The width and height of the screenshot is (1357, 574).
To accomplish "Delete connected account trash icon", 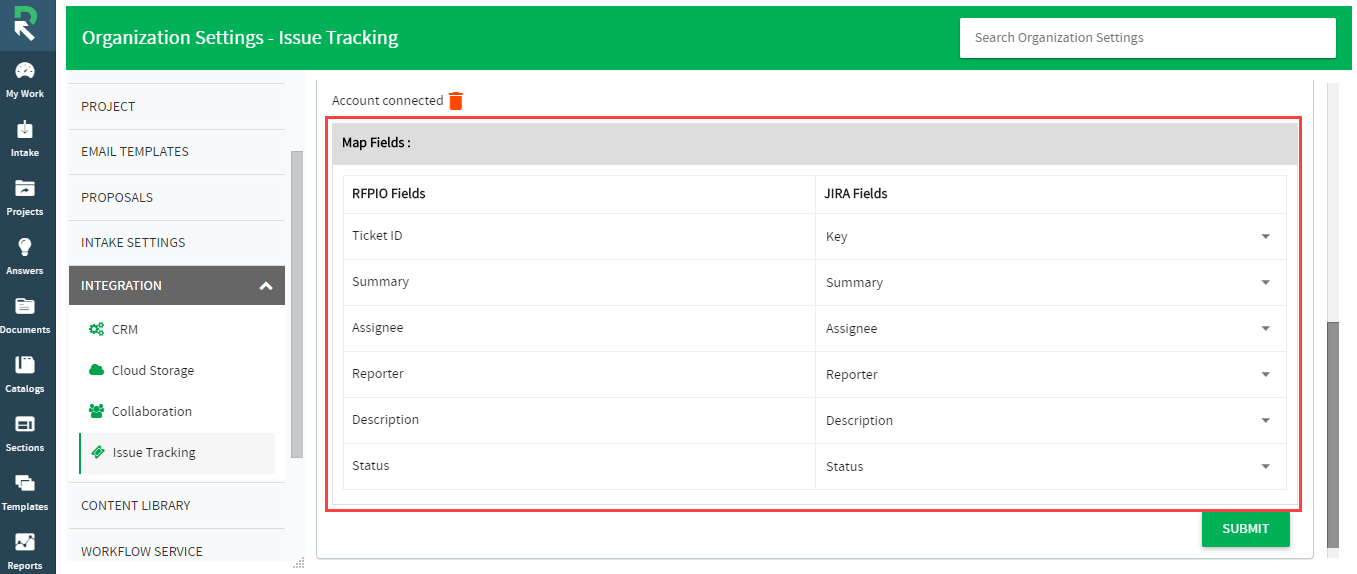I will 456,100.
